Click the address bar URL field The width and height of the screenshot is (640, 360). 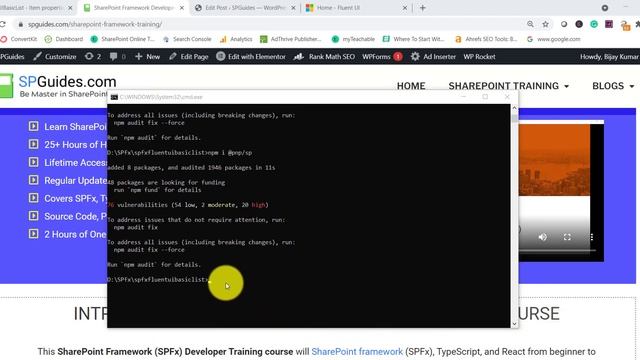[269, 24]
